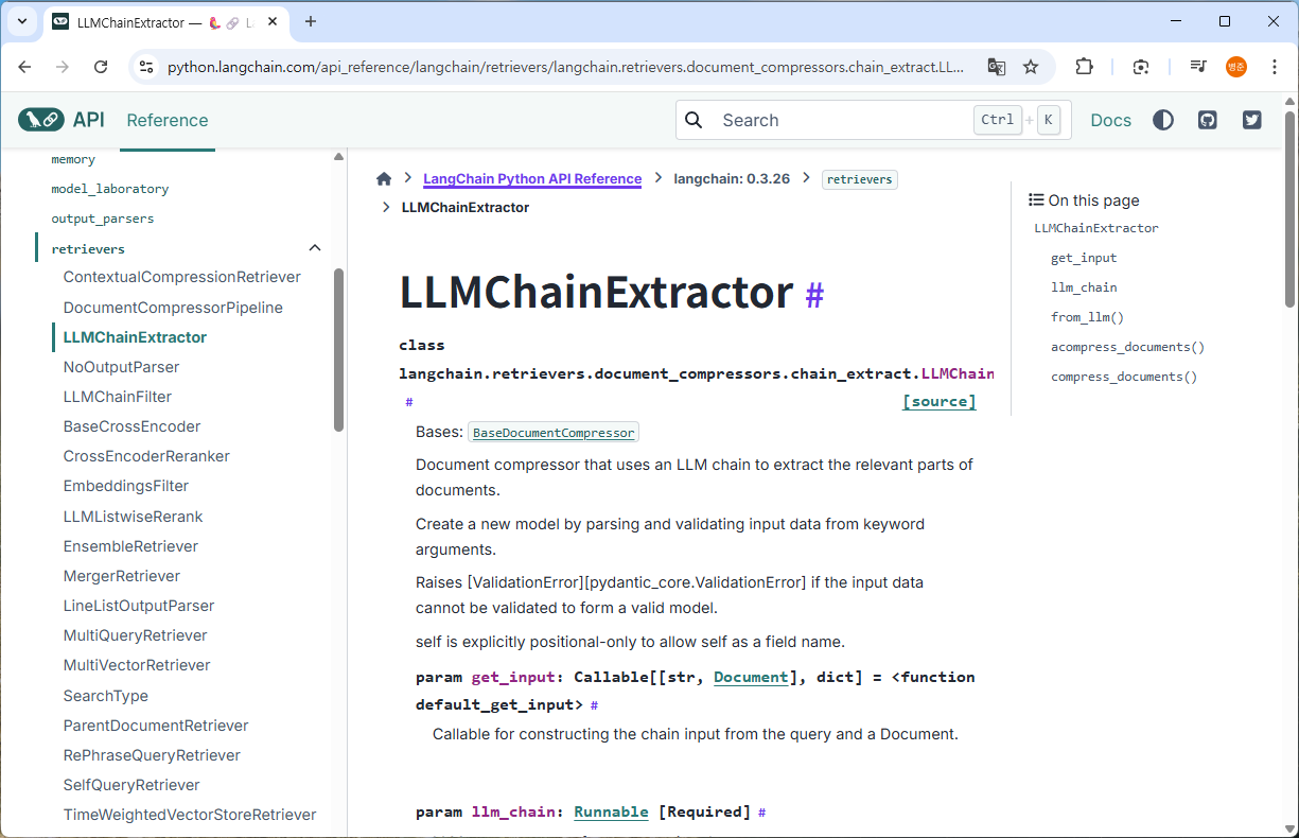
Task: Open the Runnable type link
Action: click(x=611, y=812)
